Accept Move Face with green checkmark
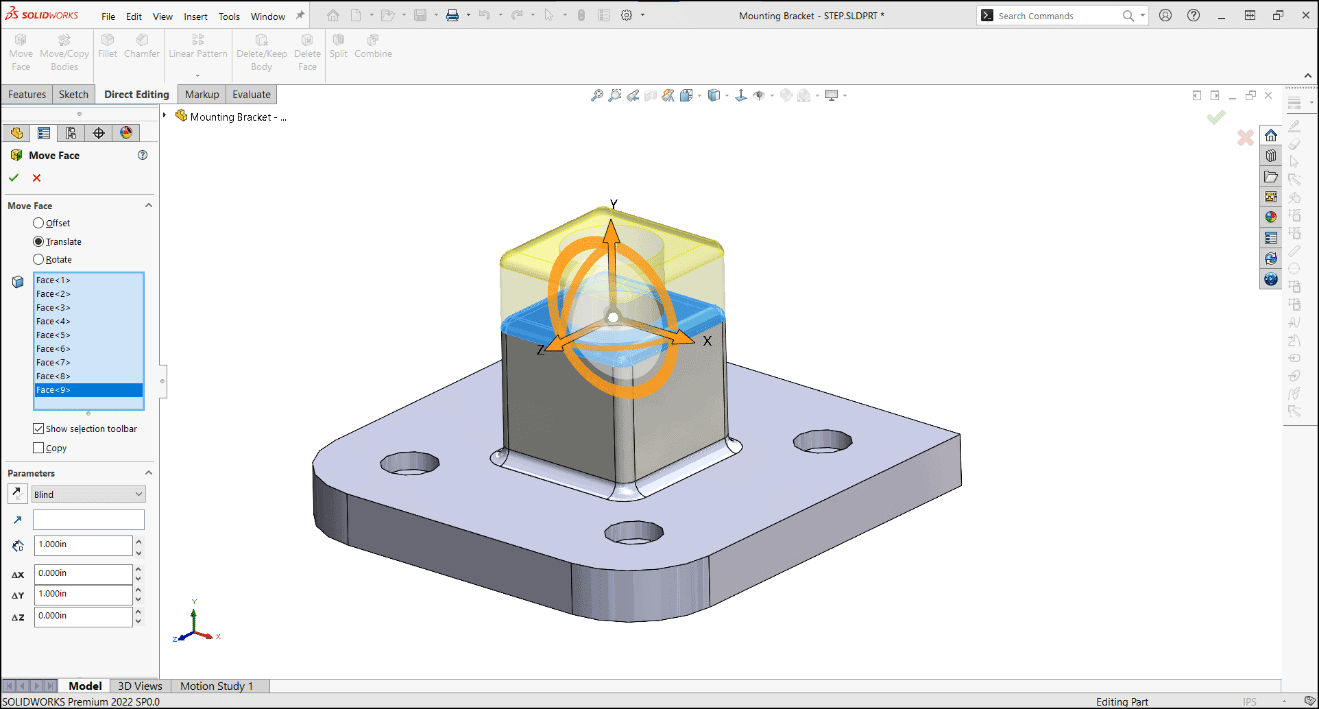This screenshot has width=1319, height=709. 14,178
